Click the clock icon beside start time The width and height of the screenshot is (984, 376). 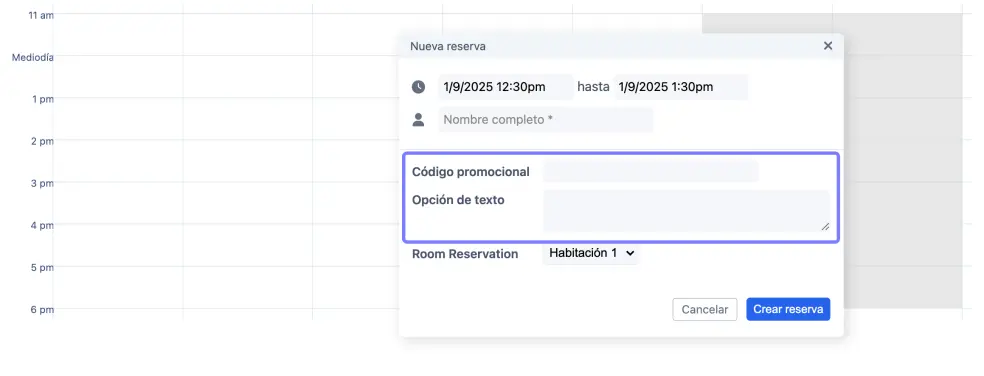click(419, 87)
